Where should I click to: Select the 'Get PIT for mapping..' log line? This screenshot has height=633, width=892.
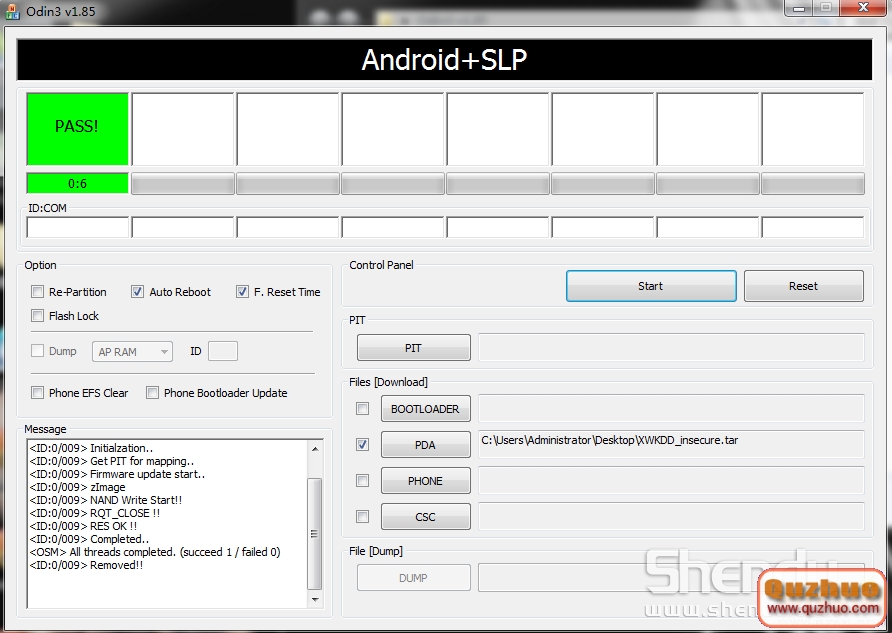coord(112,461)
